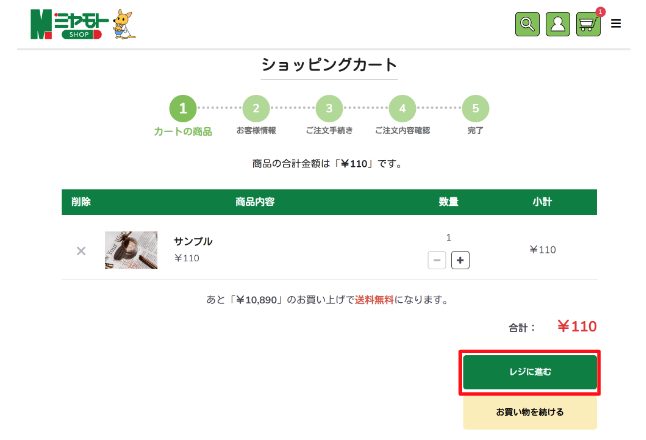646x440 pixels.
Task: Click the 商品の合計金額は「￥110」です message
Action: tap(327, 164)
